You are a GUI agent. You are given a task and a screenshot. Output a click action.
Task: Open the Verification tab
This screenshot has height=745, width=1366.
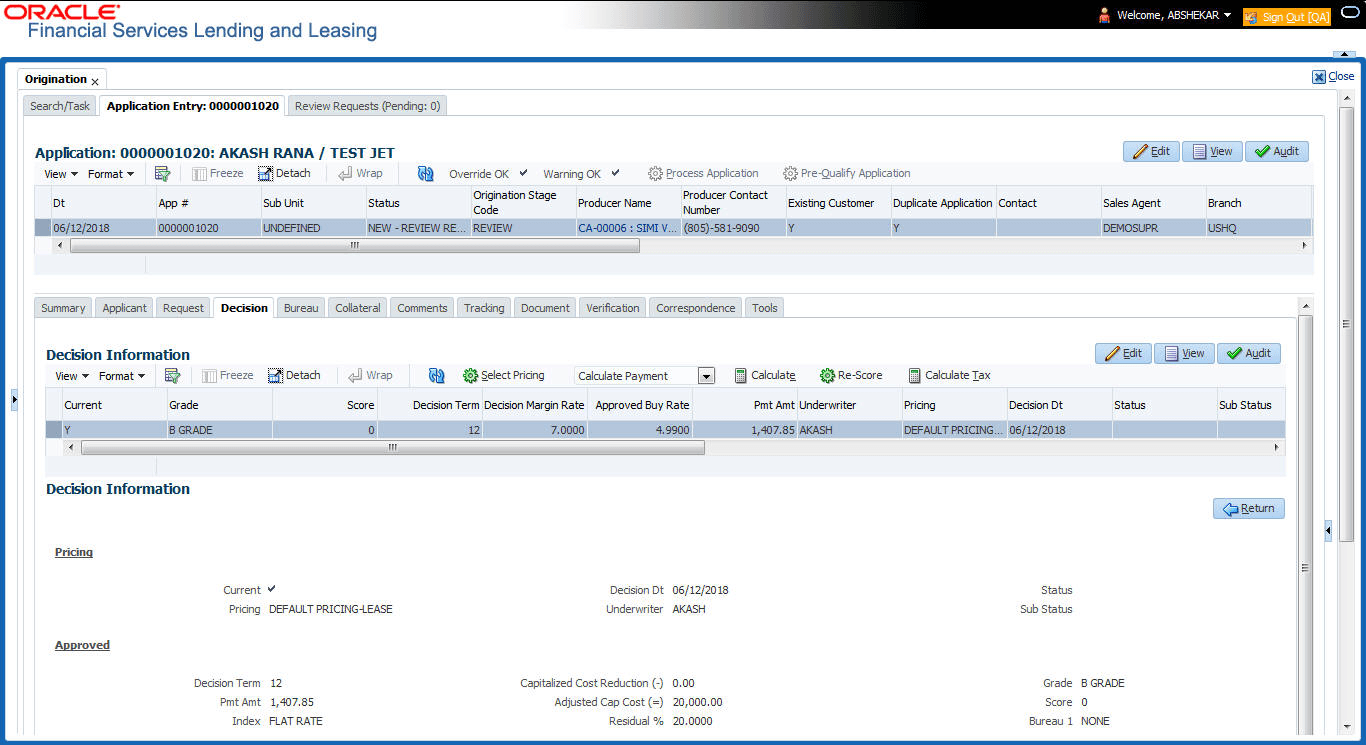[613, 308]
